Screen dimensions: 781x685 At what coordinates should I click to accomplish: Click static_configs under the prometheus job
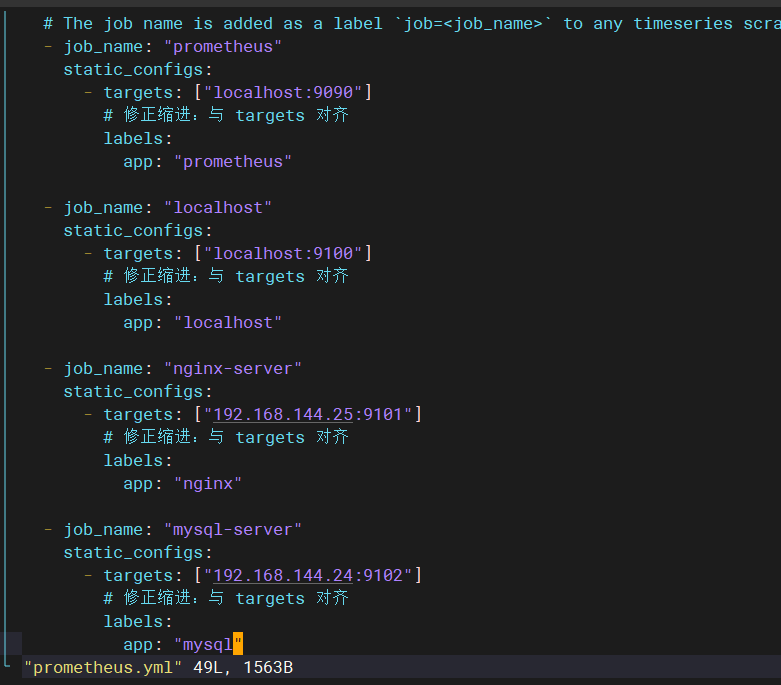(138, 70)
